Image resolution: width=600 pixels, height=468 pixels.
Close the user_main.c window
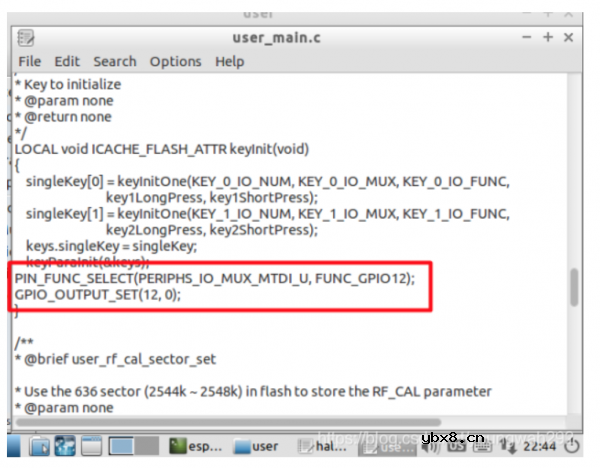[569, 37]
